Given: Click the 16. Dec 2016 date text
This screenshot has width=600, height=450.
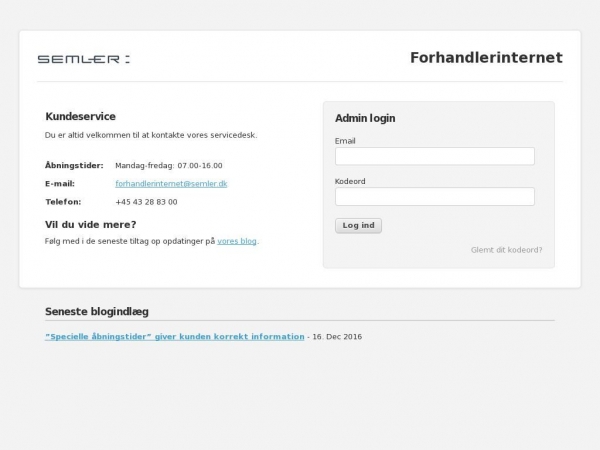Looking at the screenshot, I should pyautogui.click(x=337, y=337).
